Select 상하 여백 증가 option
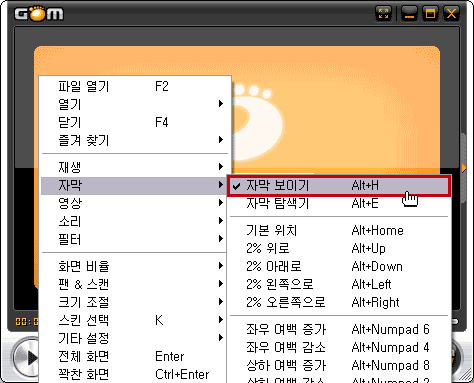474x383 pixels. coord(339,365)
